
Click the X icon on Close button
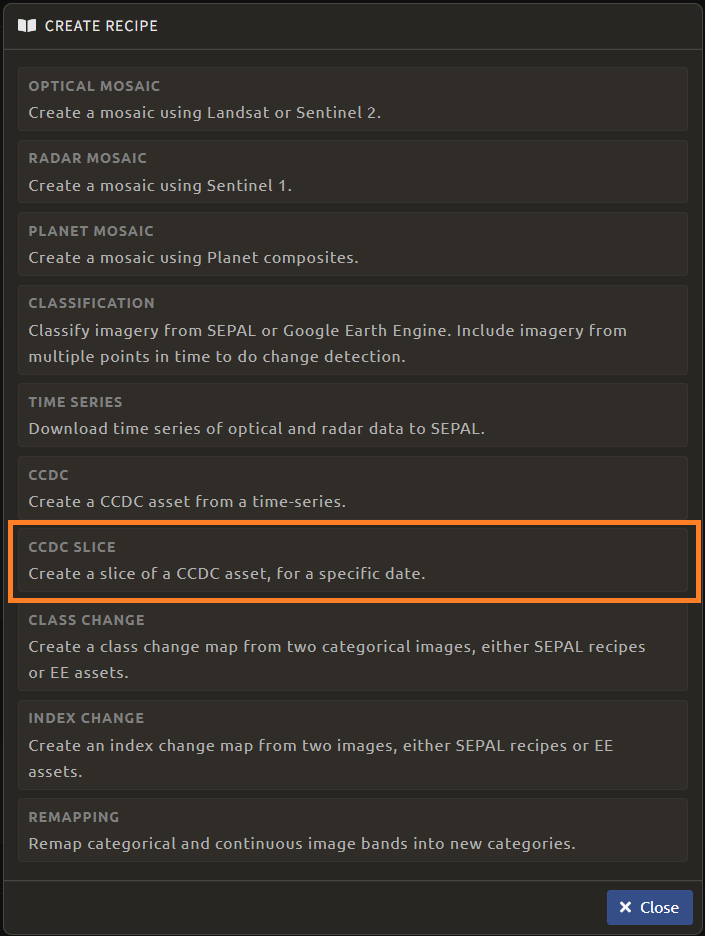point(625,907)
